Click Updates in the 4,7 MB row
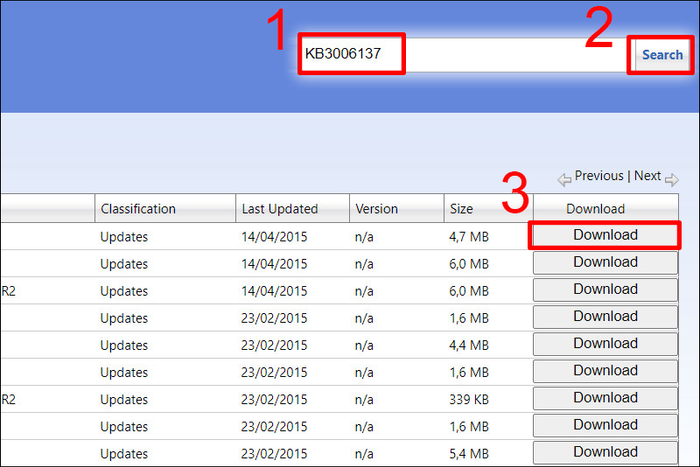The height and width of the screenshot is (467, 700). click(x=124, y=237)
